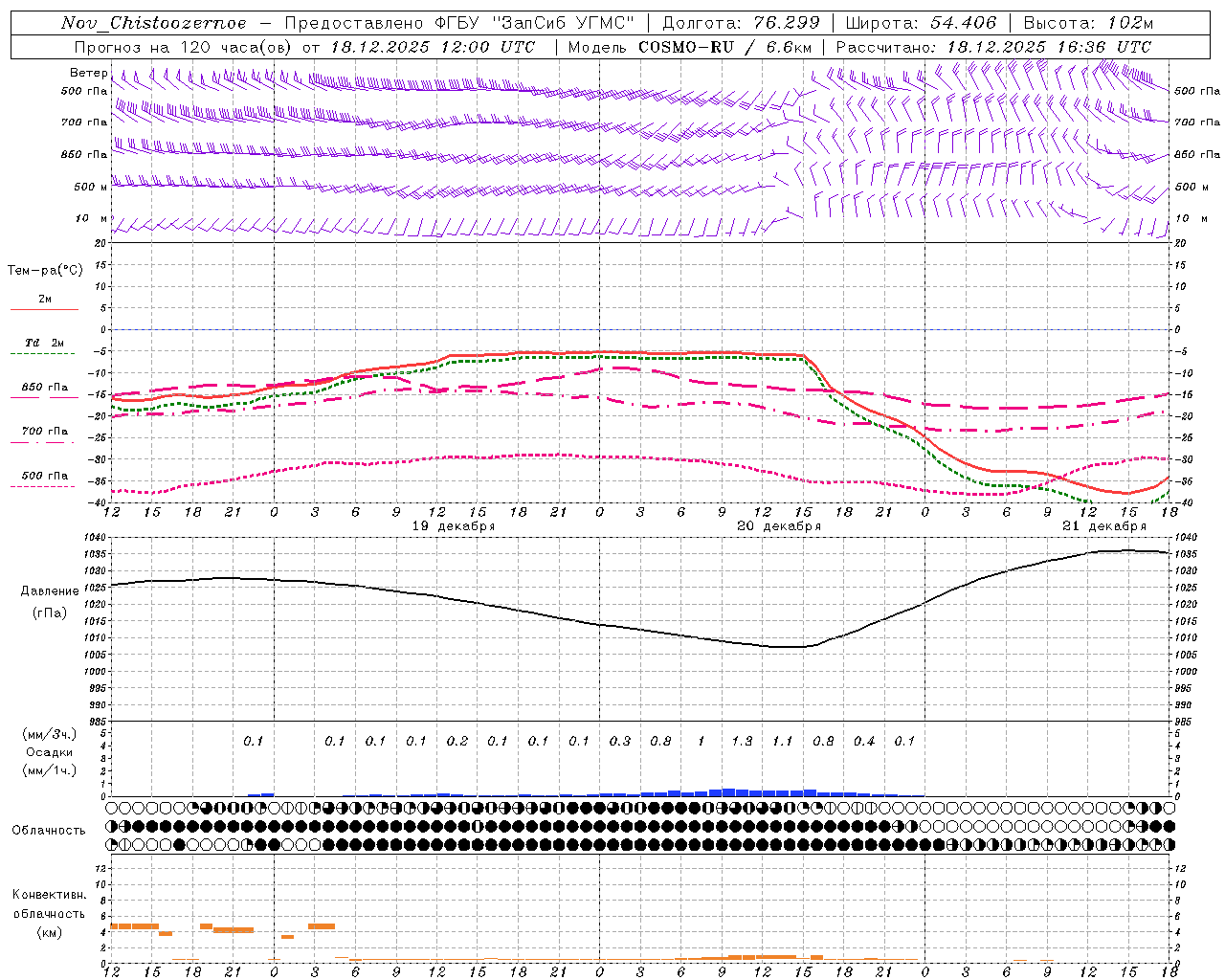1225x980 pixels.
Task: Click the 'Широта: 54.406' header value
Action: tap(921, 23)
